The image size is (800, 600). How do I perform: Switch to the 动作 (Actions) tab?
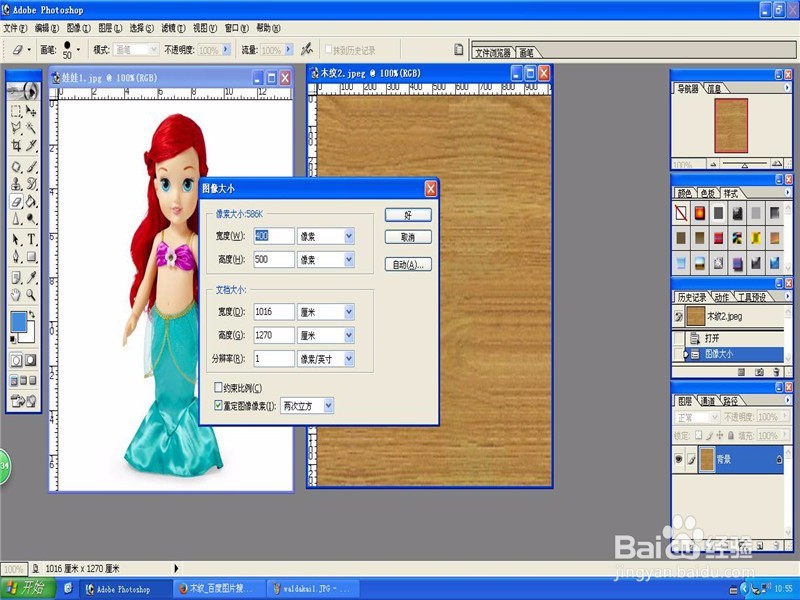721,297
